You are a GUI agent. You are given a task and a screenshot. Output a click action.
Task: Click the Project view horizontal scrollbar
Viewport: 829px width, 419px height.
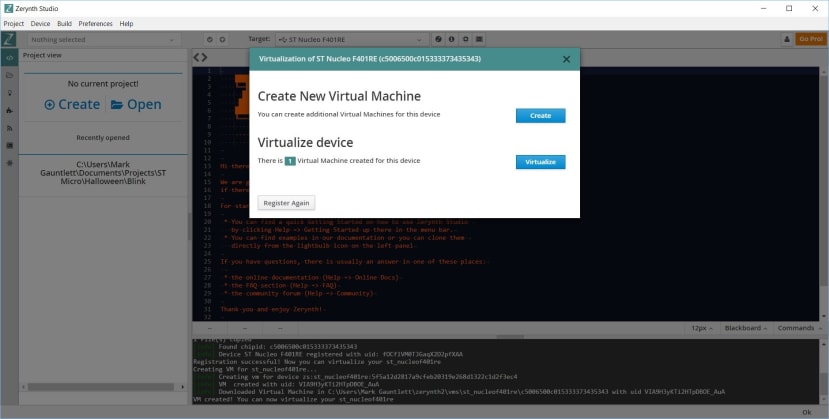[x=100, y=387]
